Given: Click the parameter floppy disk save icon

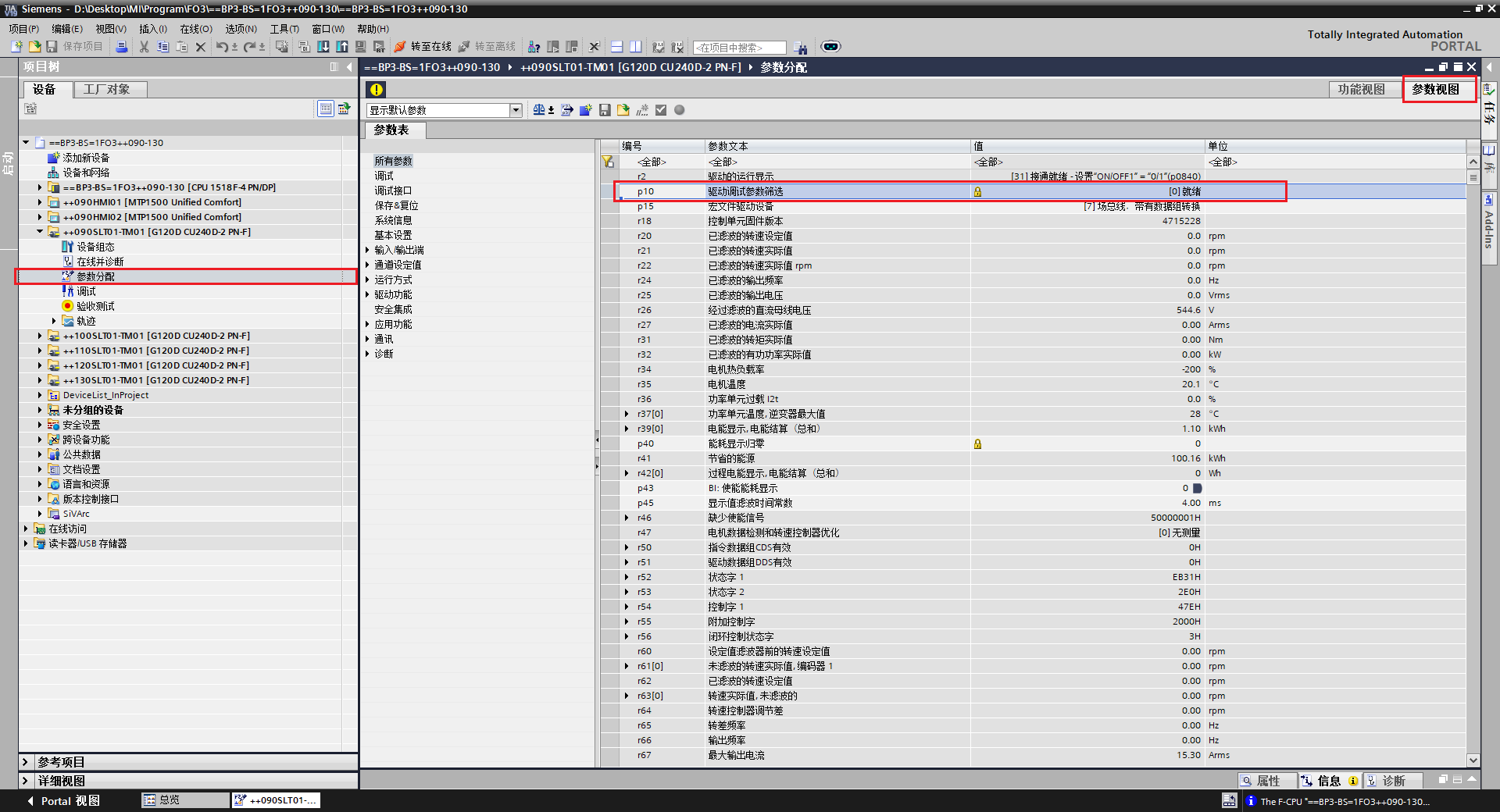Looking at the screenshot, I should pyautogui.click(x=605, y=110).
